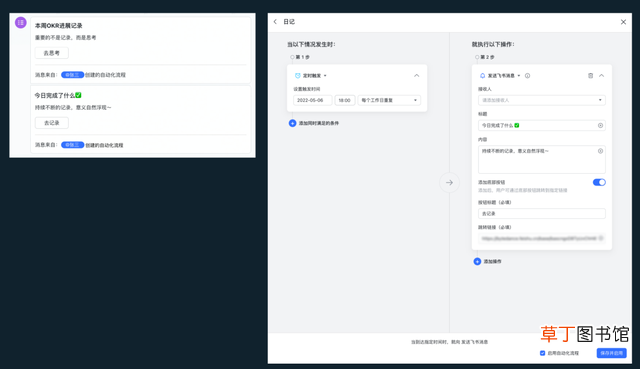Delete the step 2 action with trash icon
The height and width of the screenshot is (369, 640).
coord(590,76)
